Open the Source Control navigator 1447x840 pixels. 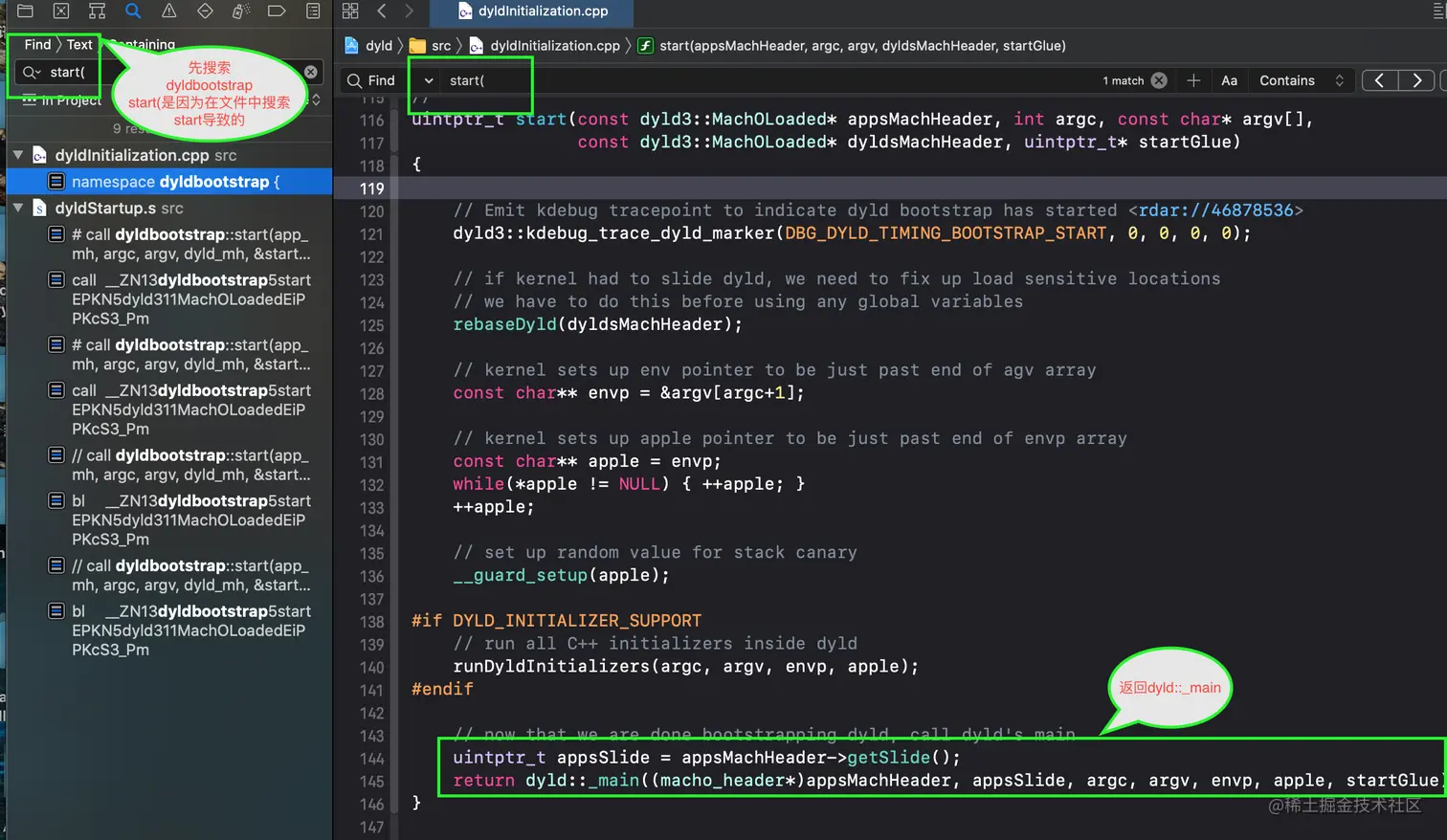(61, 11)
